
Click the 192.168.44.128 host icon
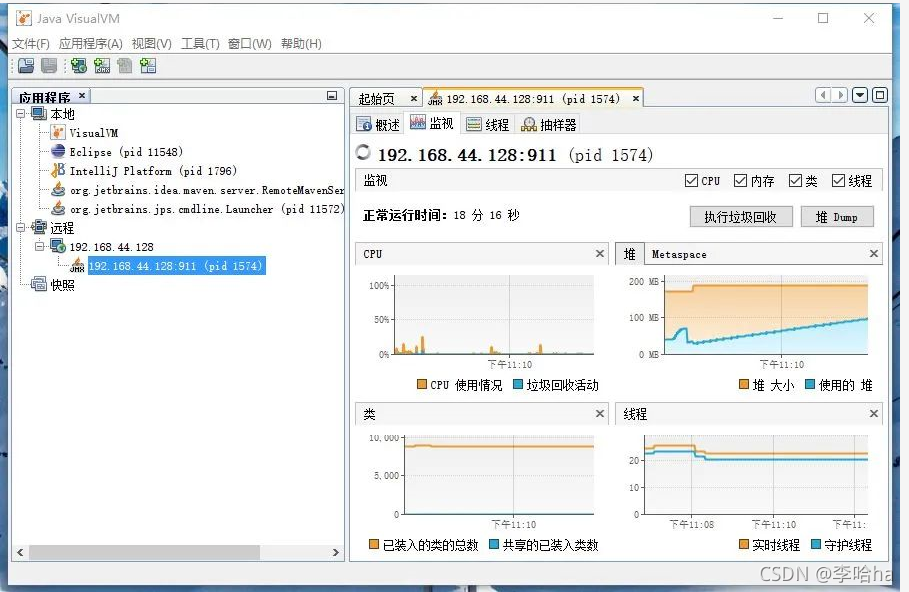pos(58,246)
